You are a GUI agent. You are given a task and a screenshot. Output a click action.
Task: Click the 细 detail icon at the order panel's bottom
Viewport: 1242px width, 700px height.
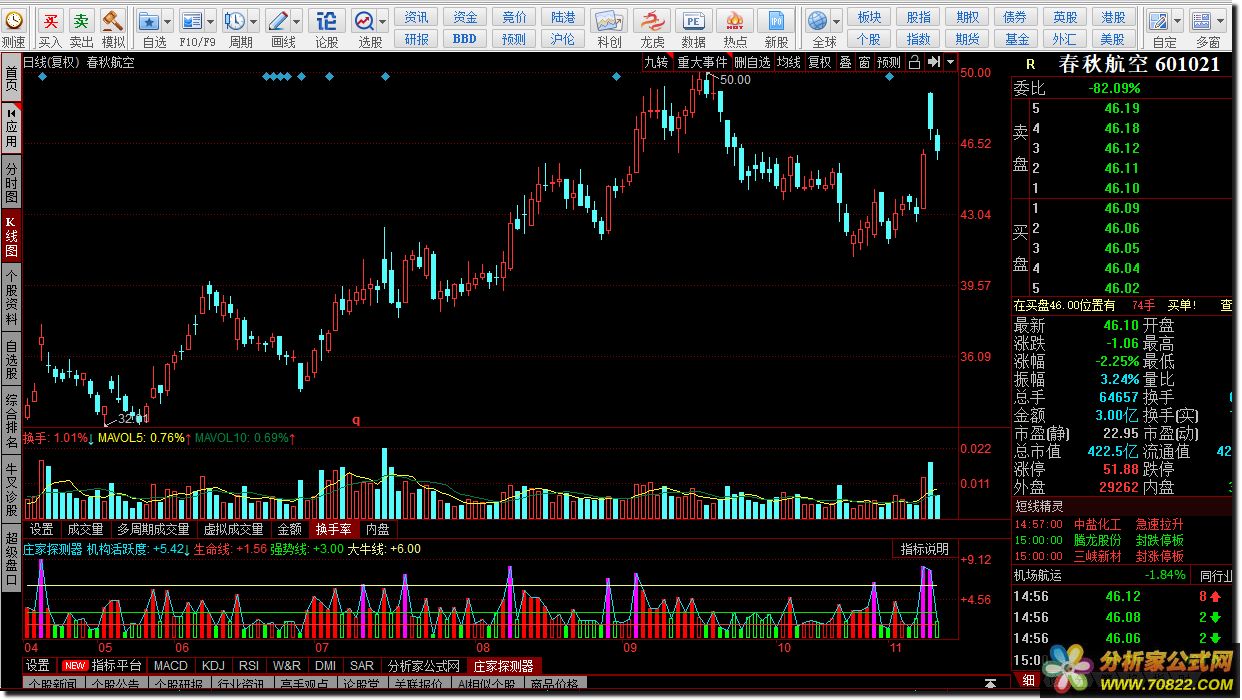coord(1028,679)
